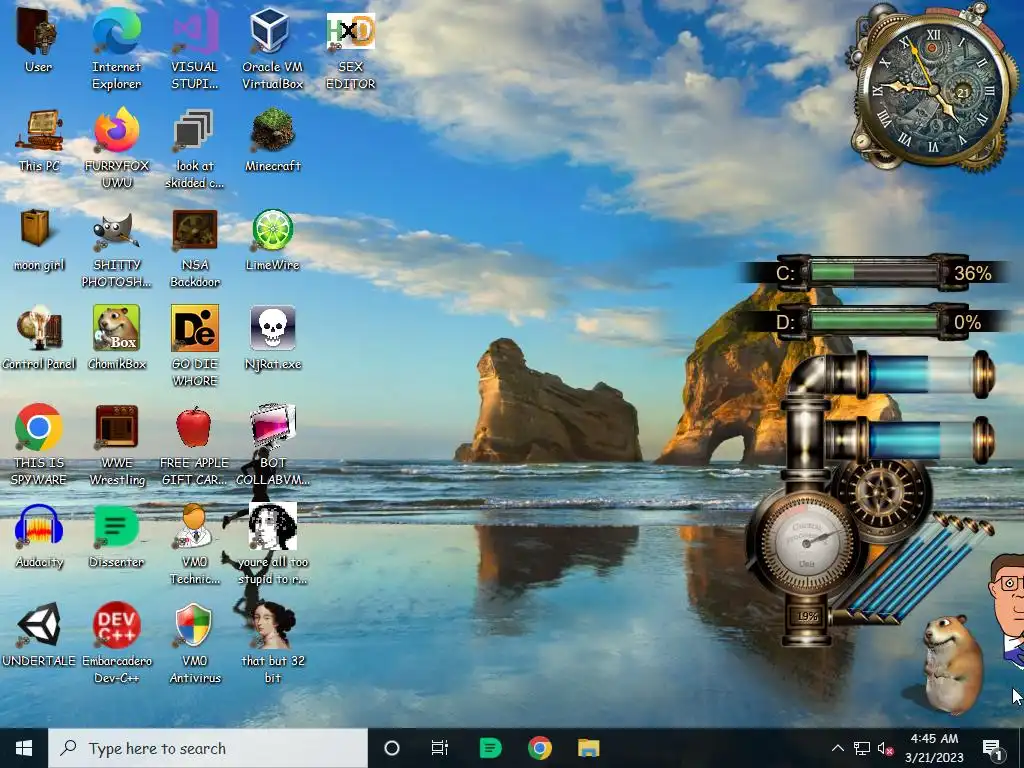Open the Dissenter browser shortcut
This screenshot has width=1024, height=768.
pyautogui.click(x=116, y=536)
